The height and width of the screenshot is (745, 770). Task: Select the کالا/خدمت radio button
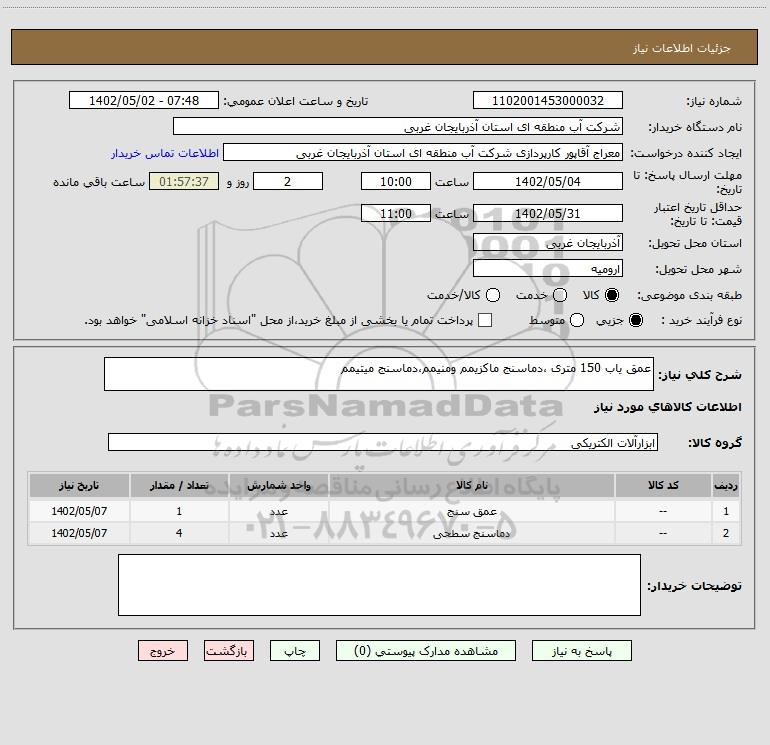point(493,295)
